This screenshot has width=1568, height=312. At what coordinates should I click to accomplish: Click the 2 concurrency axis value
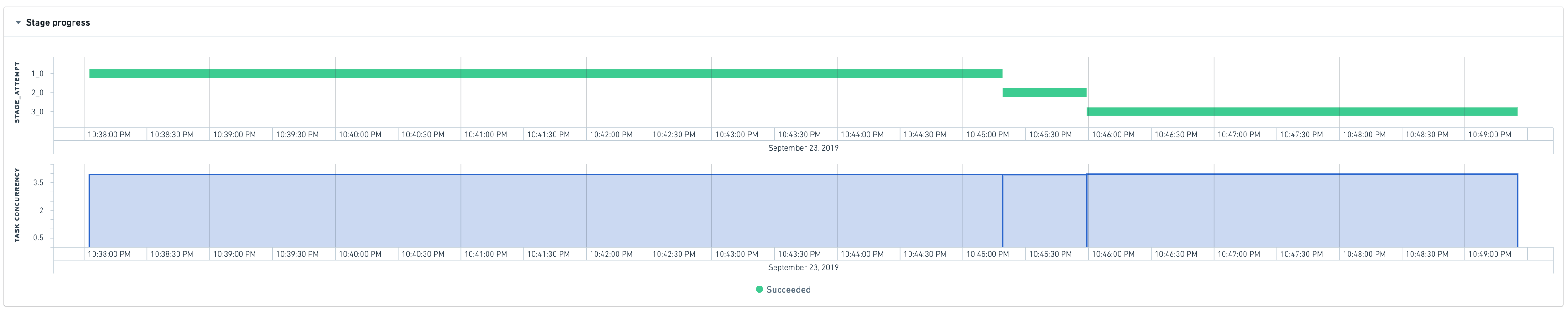(x=42, y=210)
